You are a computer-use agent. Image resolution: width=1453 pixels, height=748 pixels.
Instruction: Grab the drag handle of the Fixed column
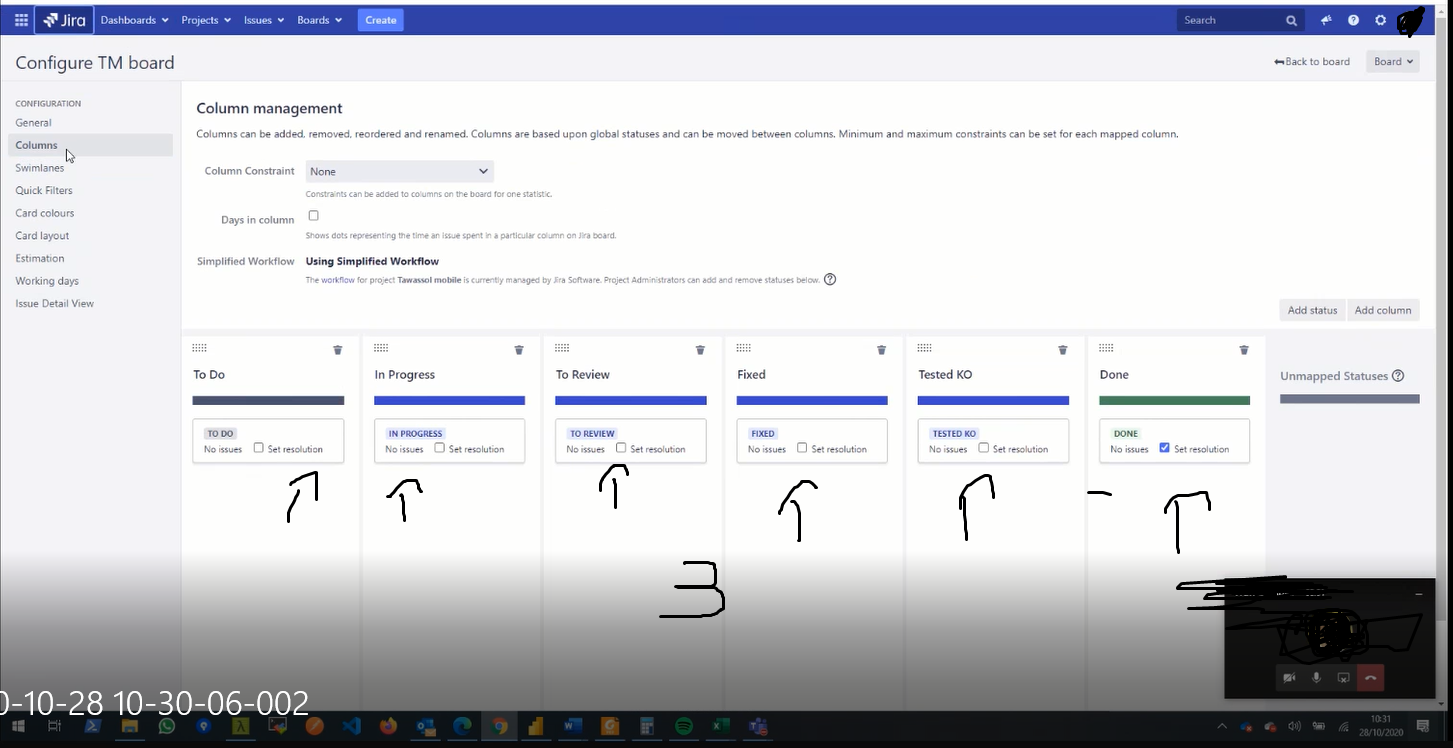743,348
